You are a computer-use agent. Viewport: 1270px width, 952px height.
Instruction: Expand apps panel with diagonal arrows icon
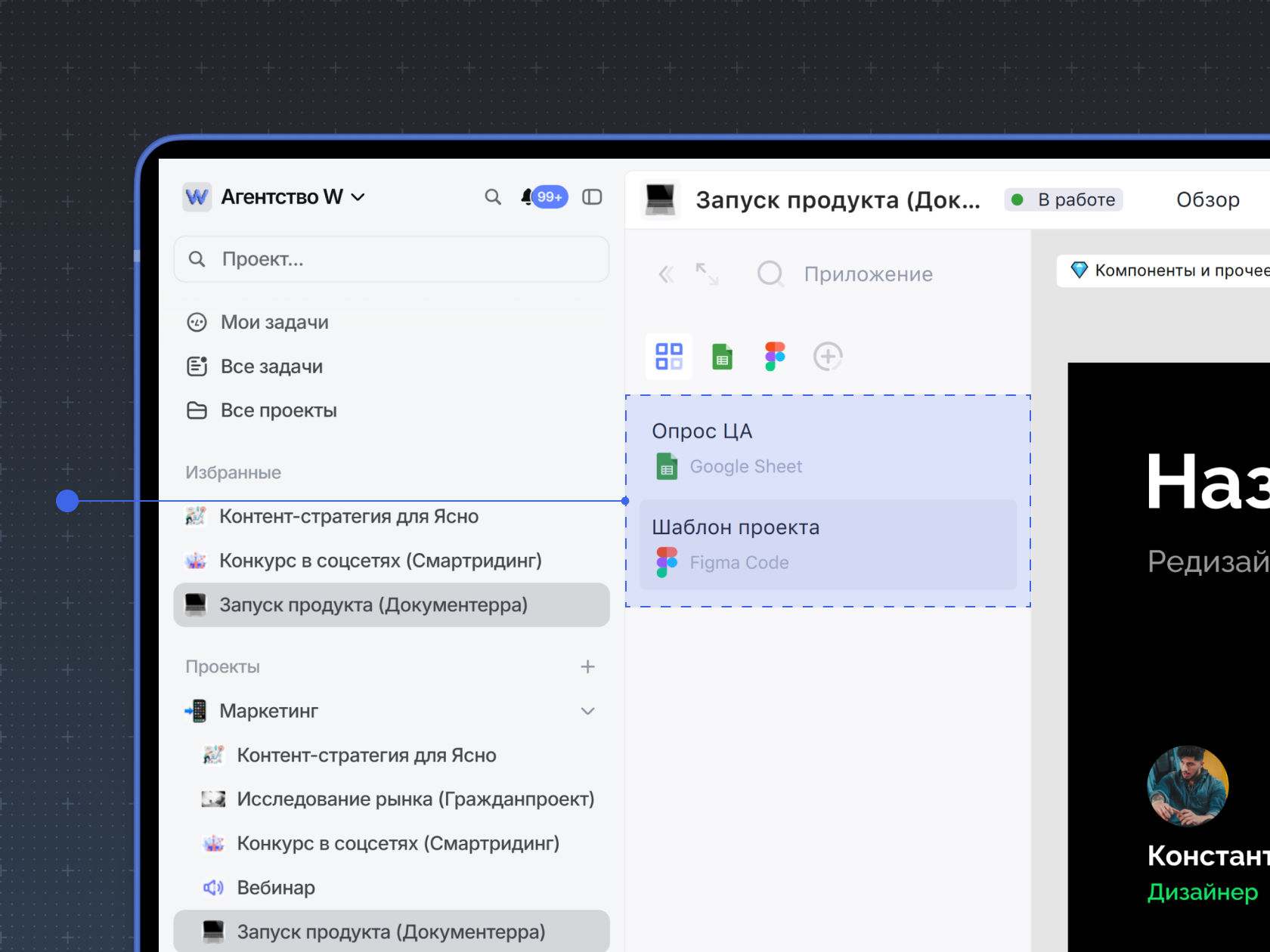pyautogui.click(x=707, y=274)
